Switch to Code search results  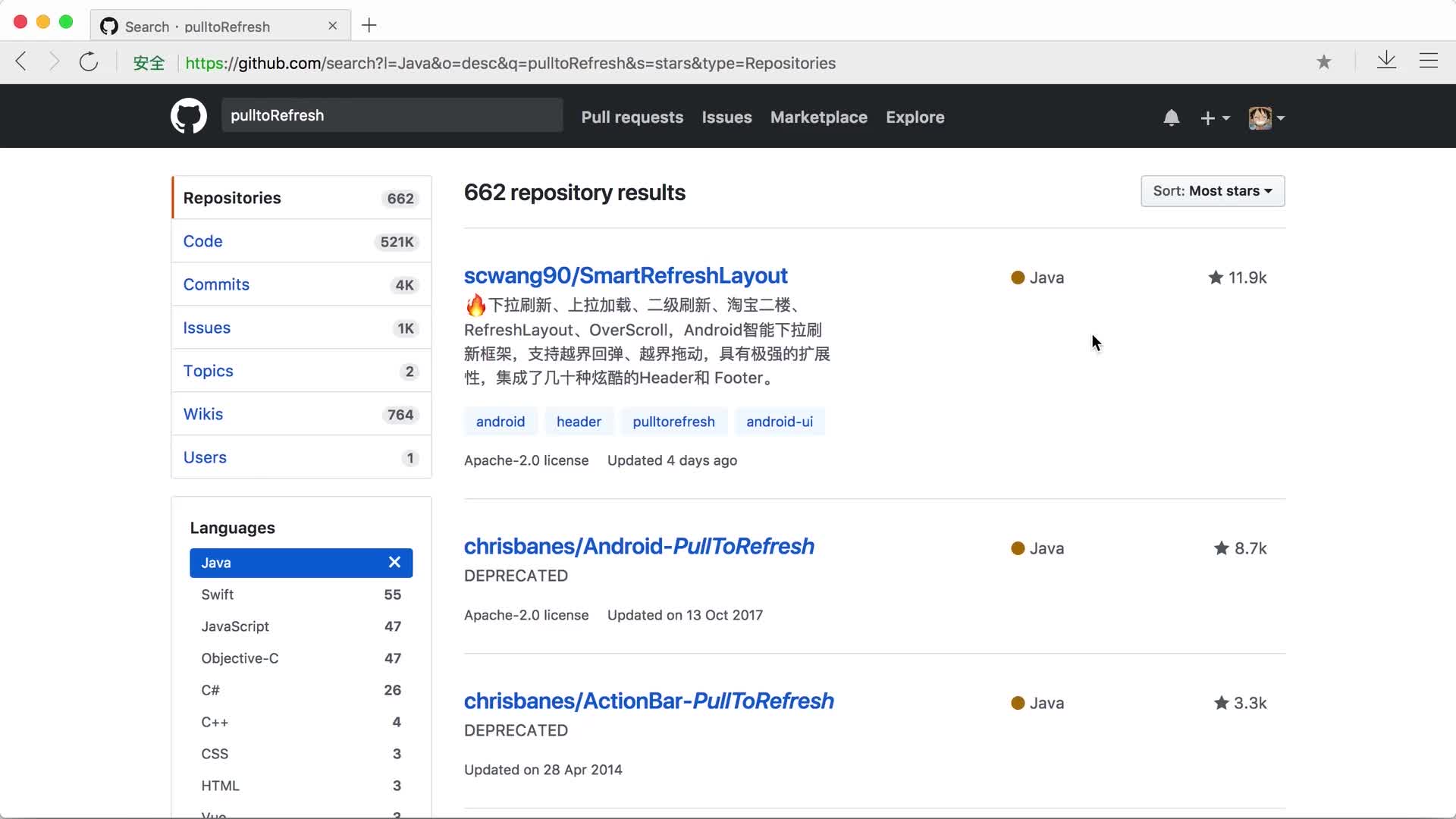pos(202,241)
